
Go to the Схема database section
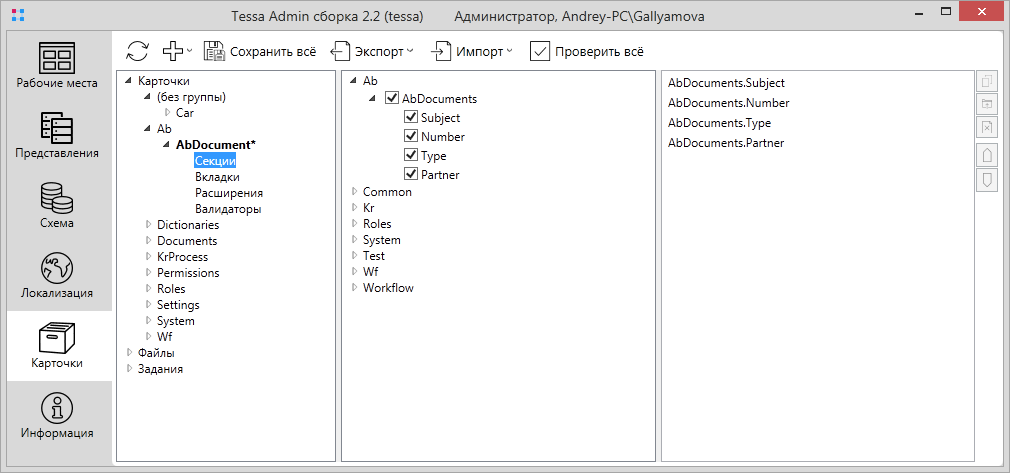(x=57, y=205)
